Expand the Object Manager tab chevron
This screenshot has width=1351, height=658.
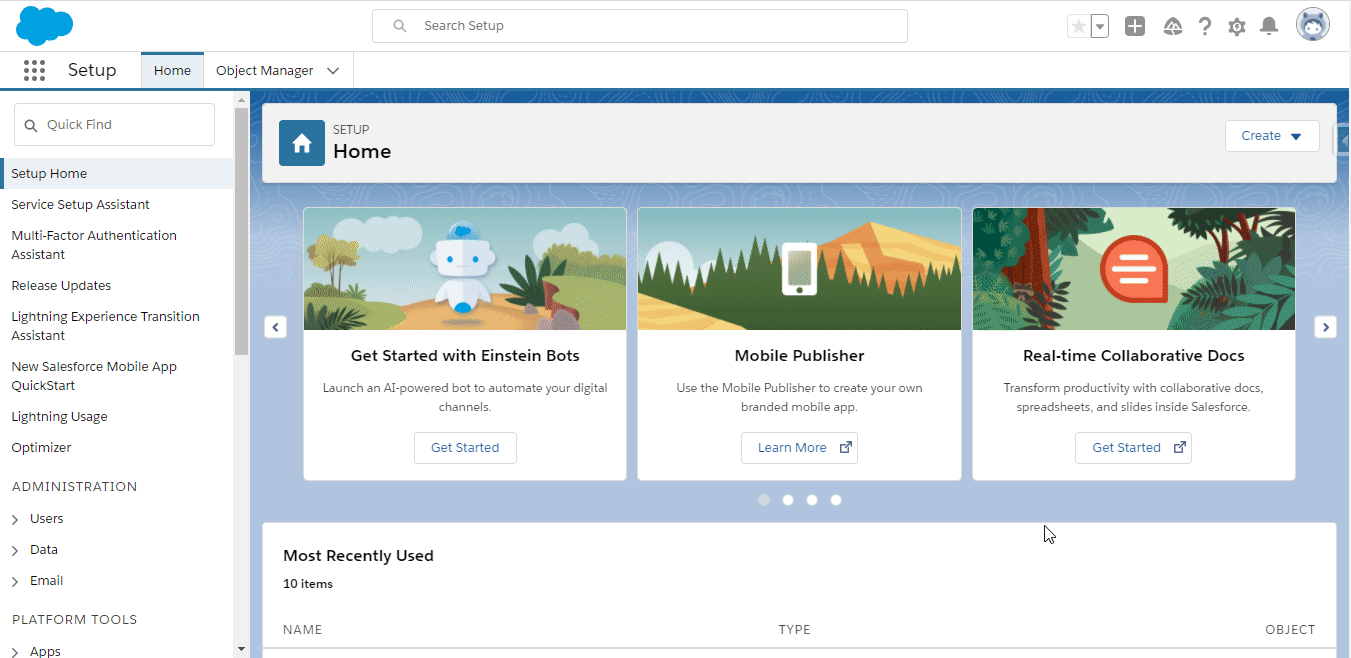(333, 71)
